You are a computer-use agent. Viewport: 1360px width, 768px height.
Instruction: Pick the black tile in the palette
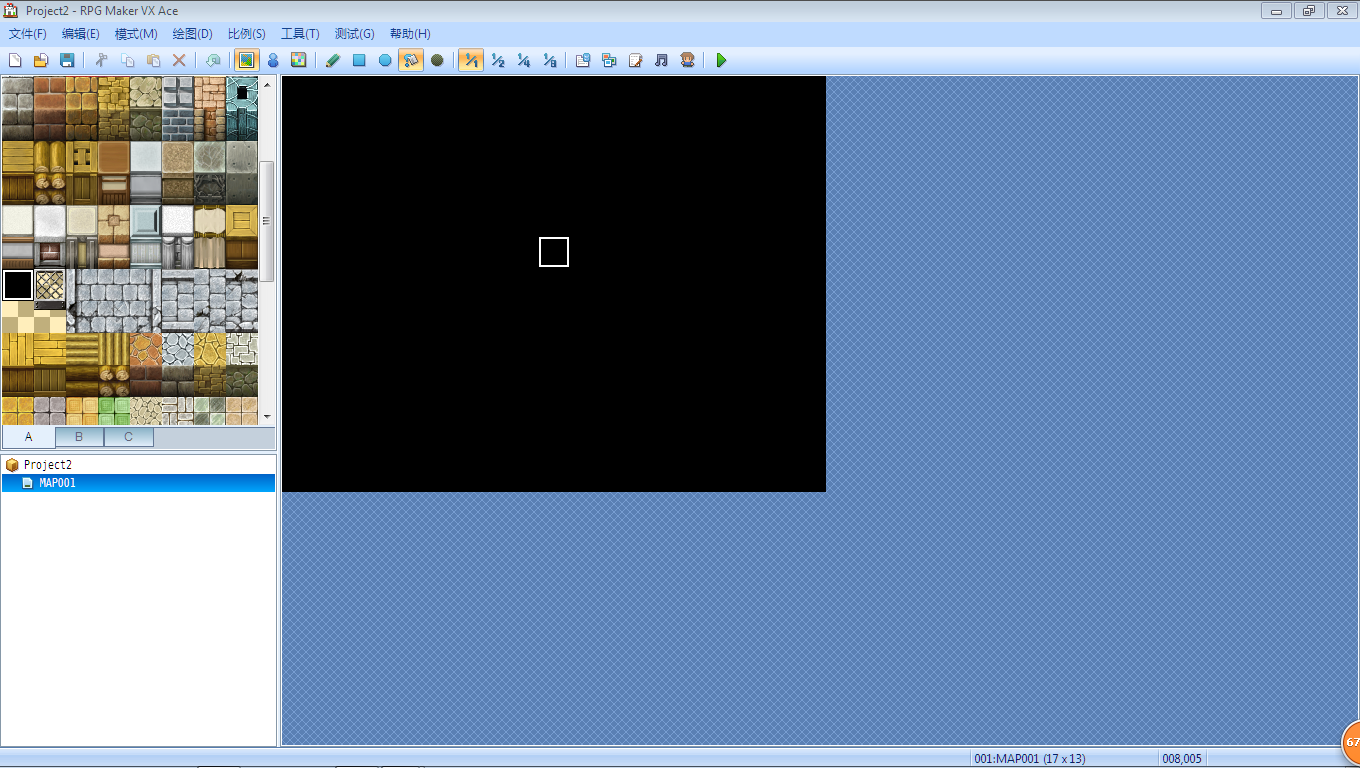point(17,285)
